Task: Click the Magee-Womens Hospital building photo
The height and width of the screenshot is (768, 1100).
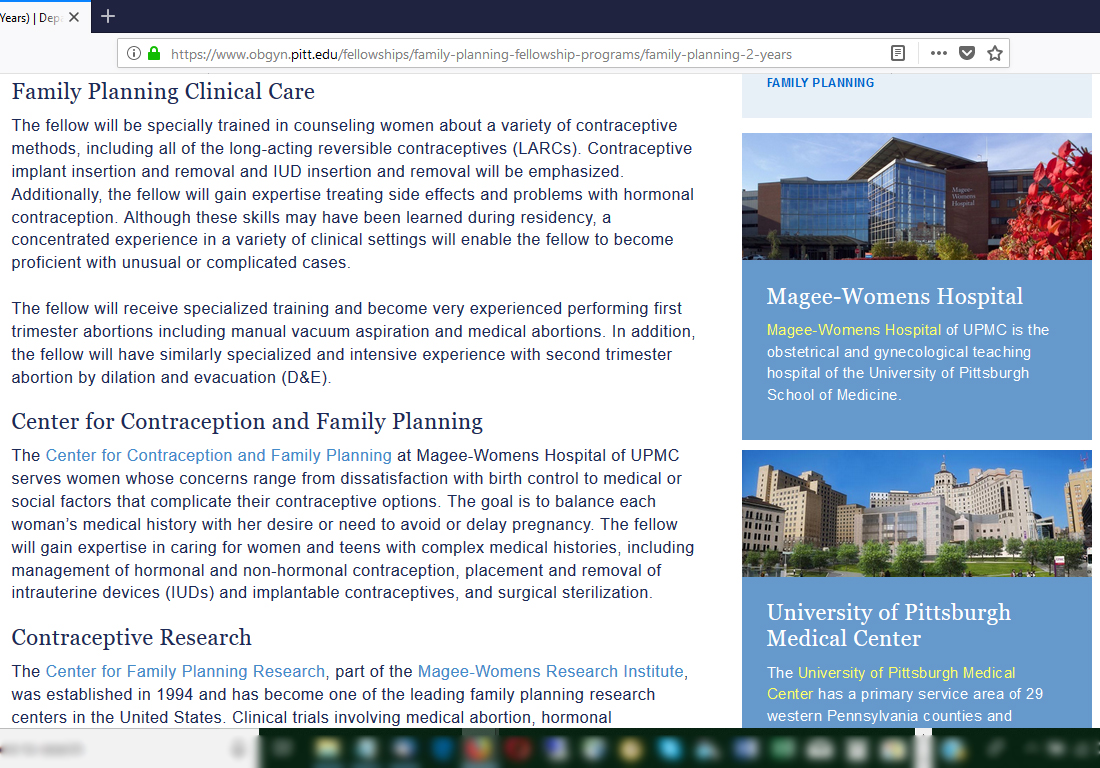Action: pos(917,196)
